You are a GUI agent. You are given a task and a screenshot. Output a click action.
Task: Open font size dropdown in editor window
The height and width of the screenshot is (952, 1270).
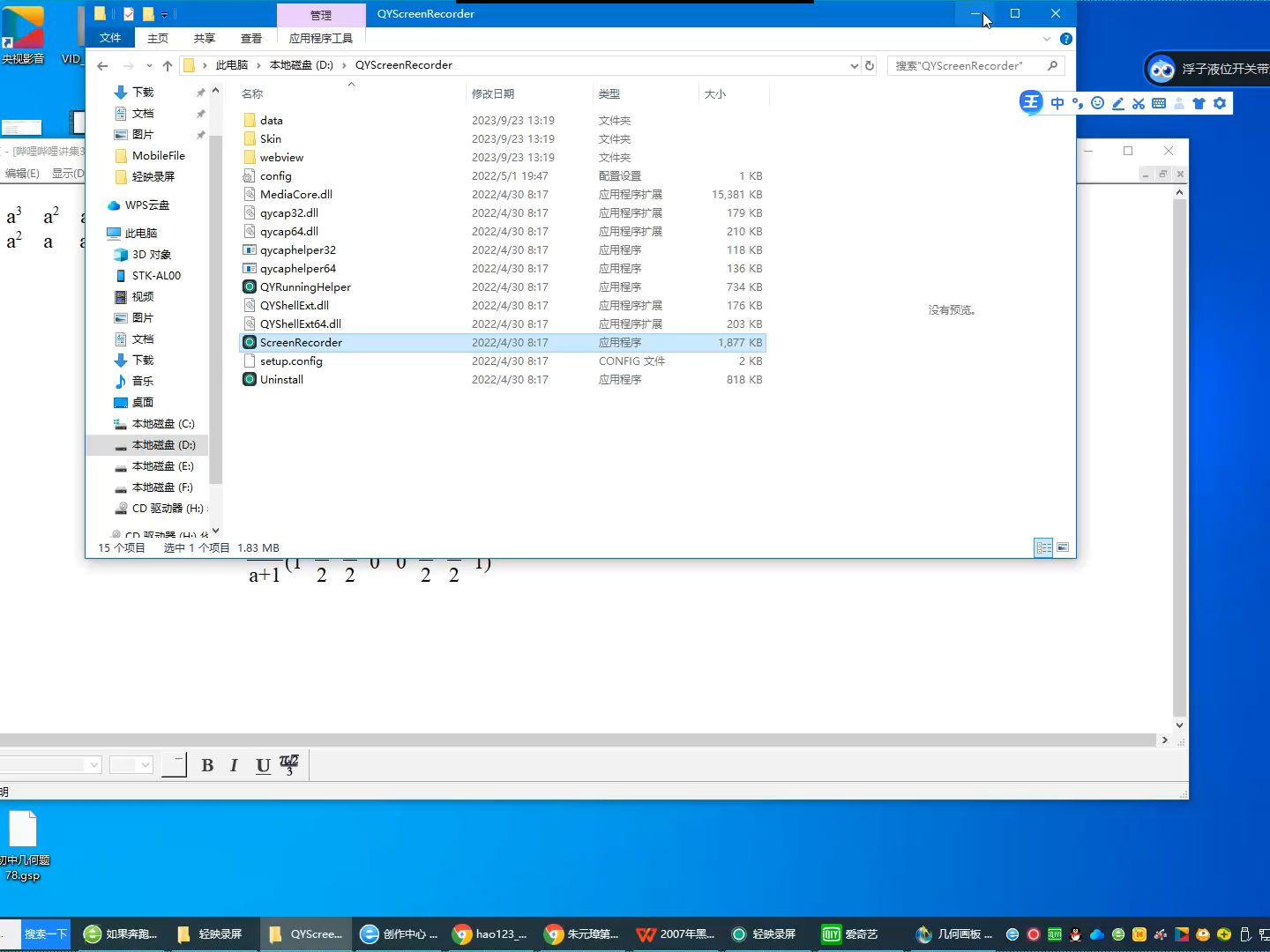tap(146, 764)
